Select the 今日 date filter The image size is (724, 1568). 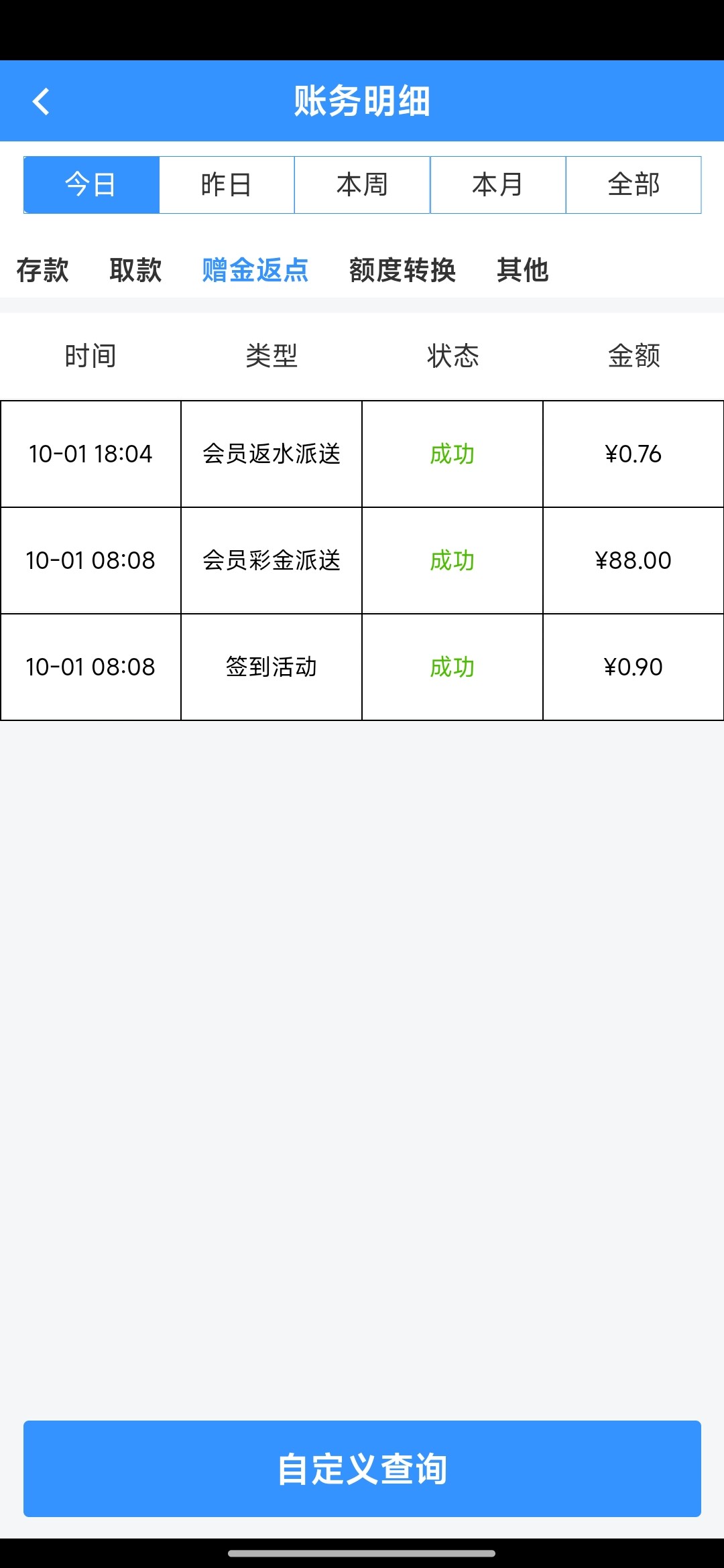tap(91, 185)
